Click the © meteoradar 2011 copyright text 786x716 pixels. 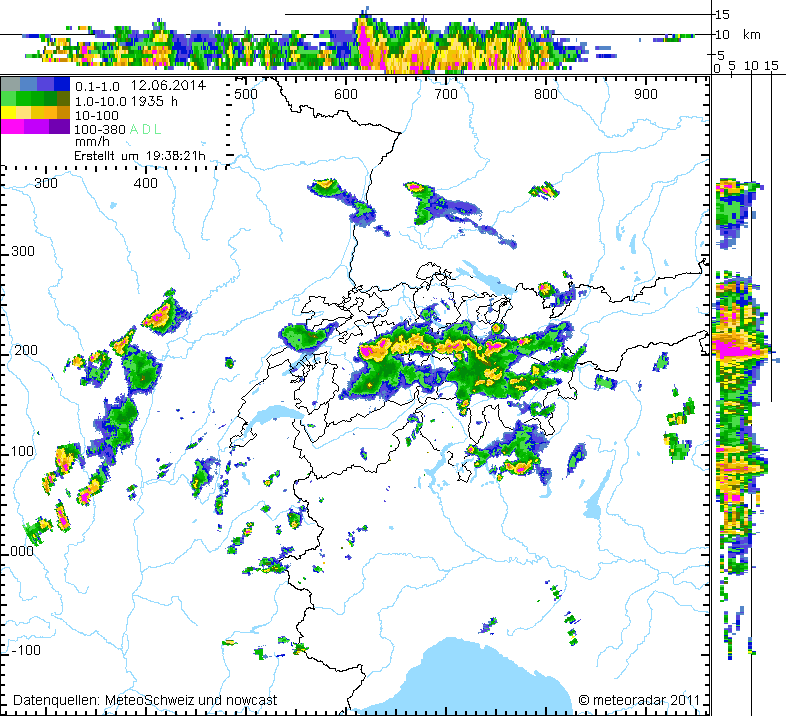639,700
